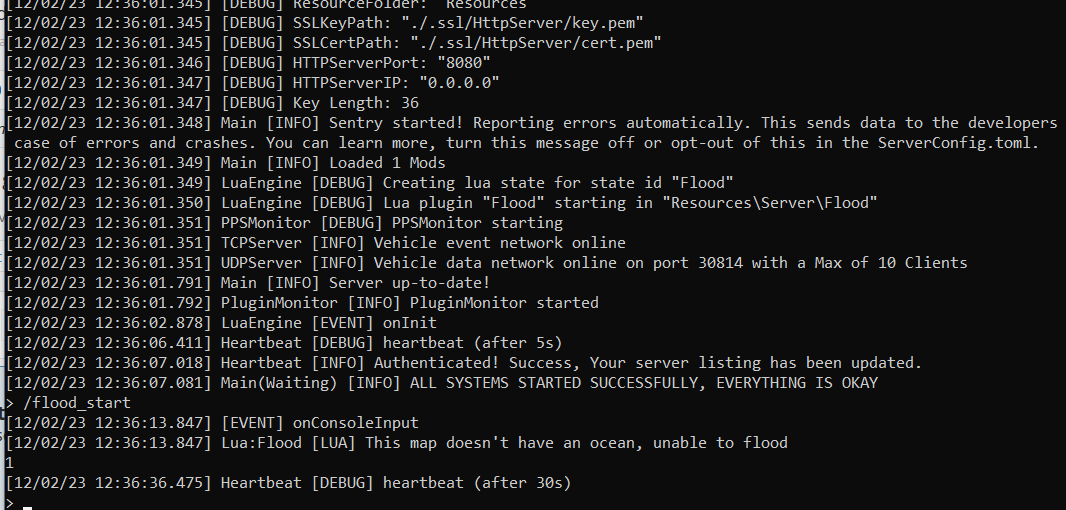The width and height of the screenshot is (1066, 510).
Task: Click the typed /flood_start command
Action: (76, 403)
